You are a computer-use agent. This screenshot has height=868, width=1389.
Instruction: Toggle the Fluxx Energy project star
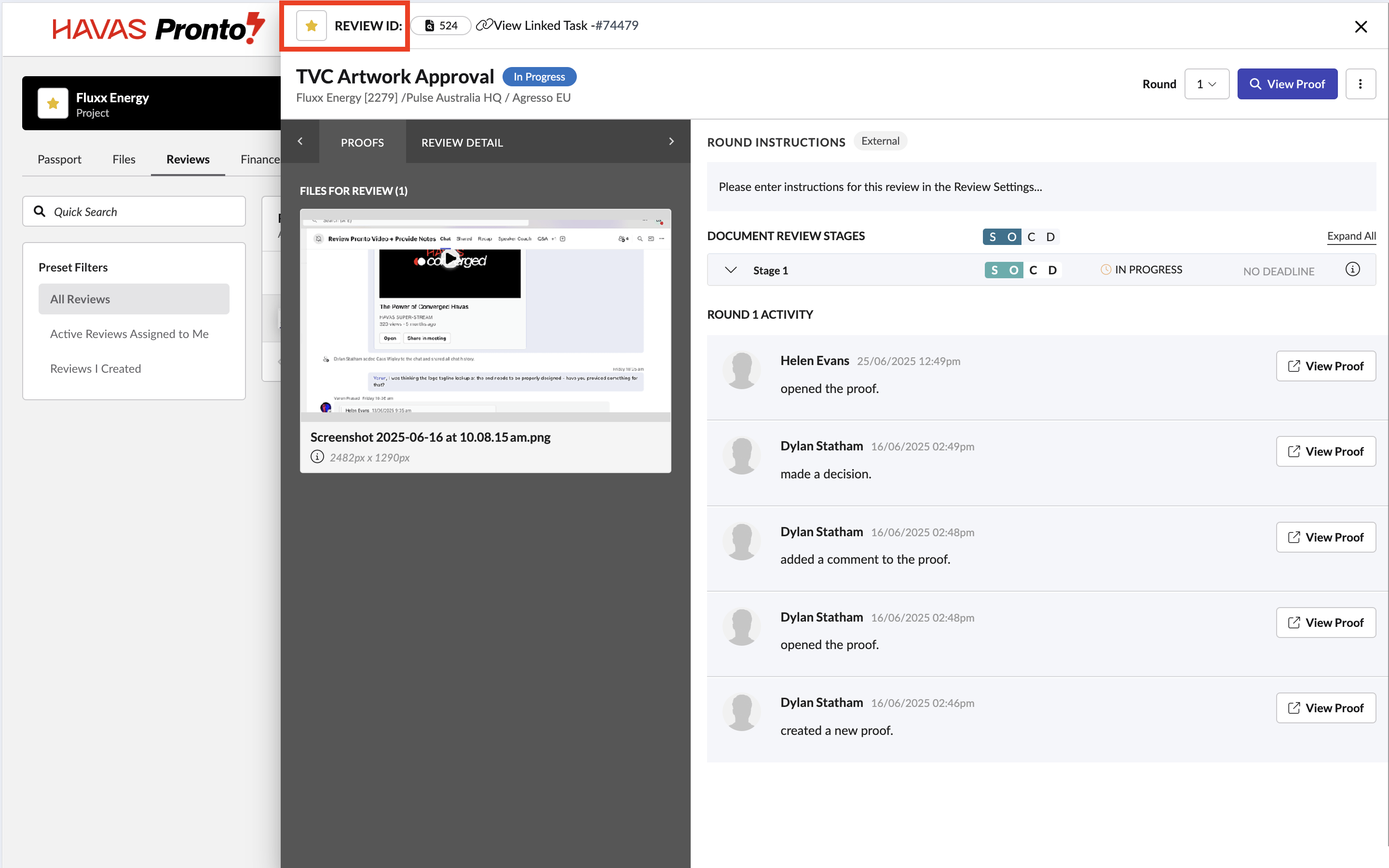53,103
